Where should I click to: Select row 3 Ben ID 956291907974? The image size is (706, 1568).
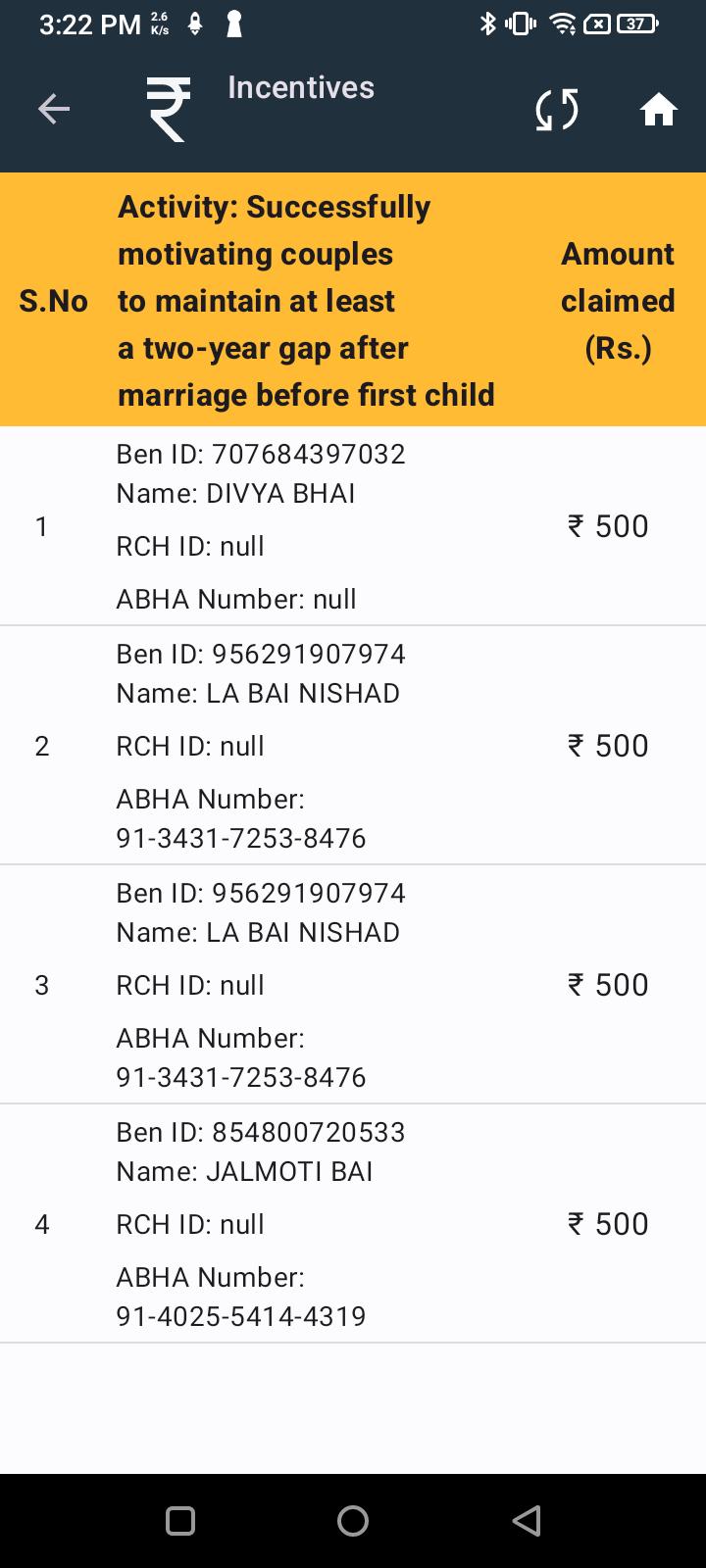pyautogui.click(x=261, y=893)
